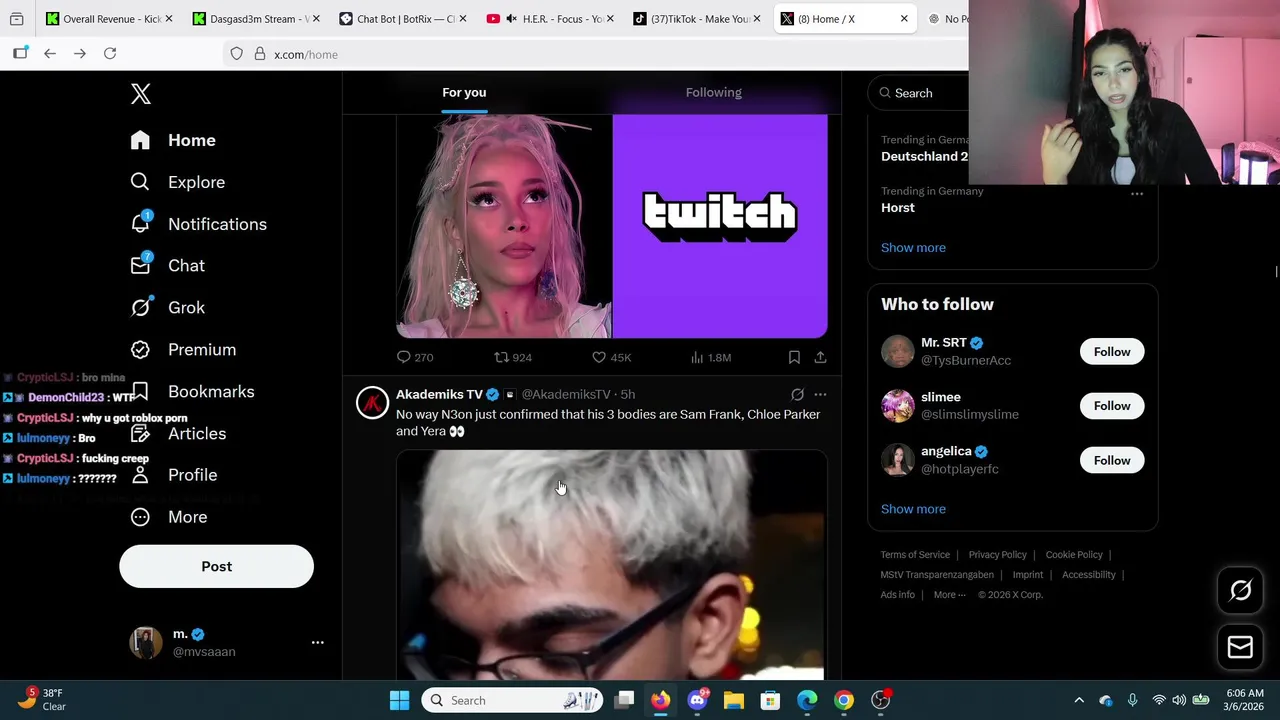Open Accessibility footer link

(1088, 575)
